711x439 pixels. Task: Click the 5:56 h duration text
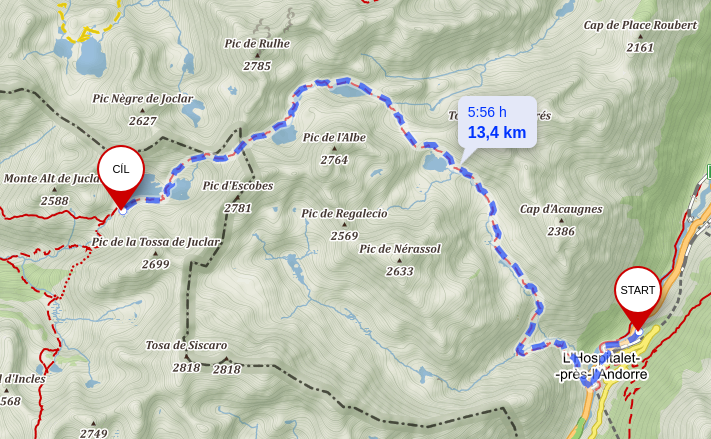click(487, 112)
